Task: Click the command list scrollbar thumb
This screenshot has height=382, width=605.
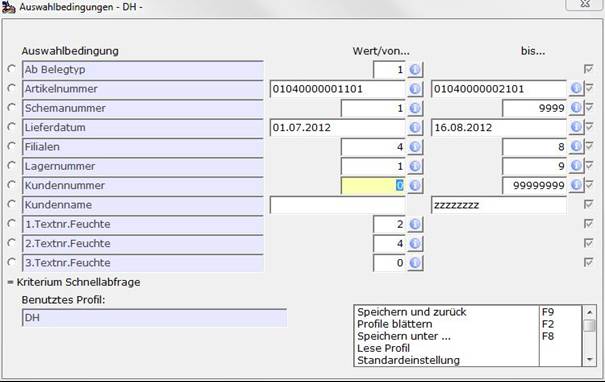Action: pos(589,325)
